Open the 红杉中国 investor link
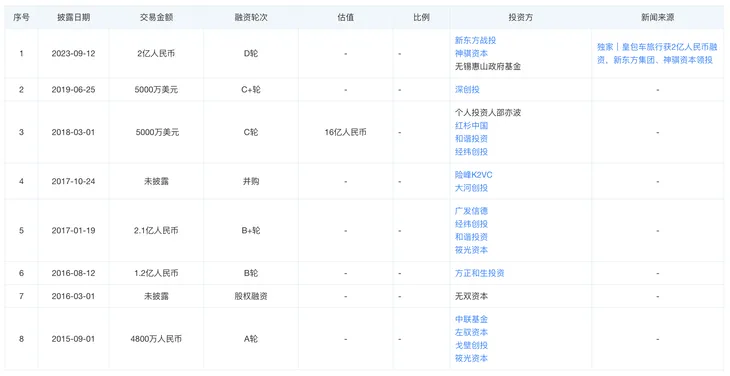The image size is (730, 376). point(471,126)
